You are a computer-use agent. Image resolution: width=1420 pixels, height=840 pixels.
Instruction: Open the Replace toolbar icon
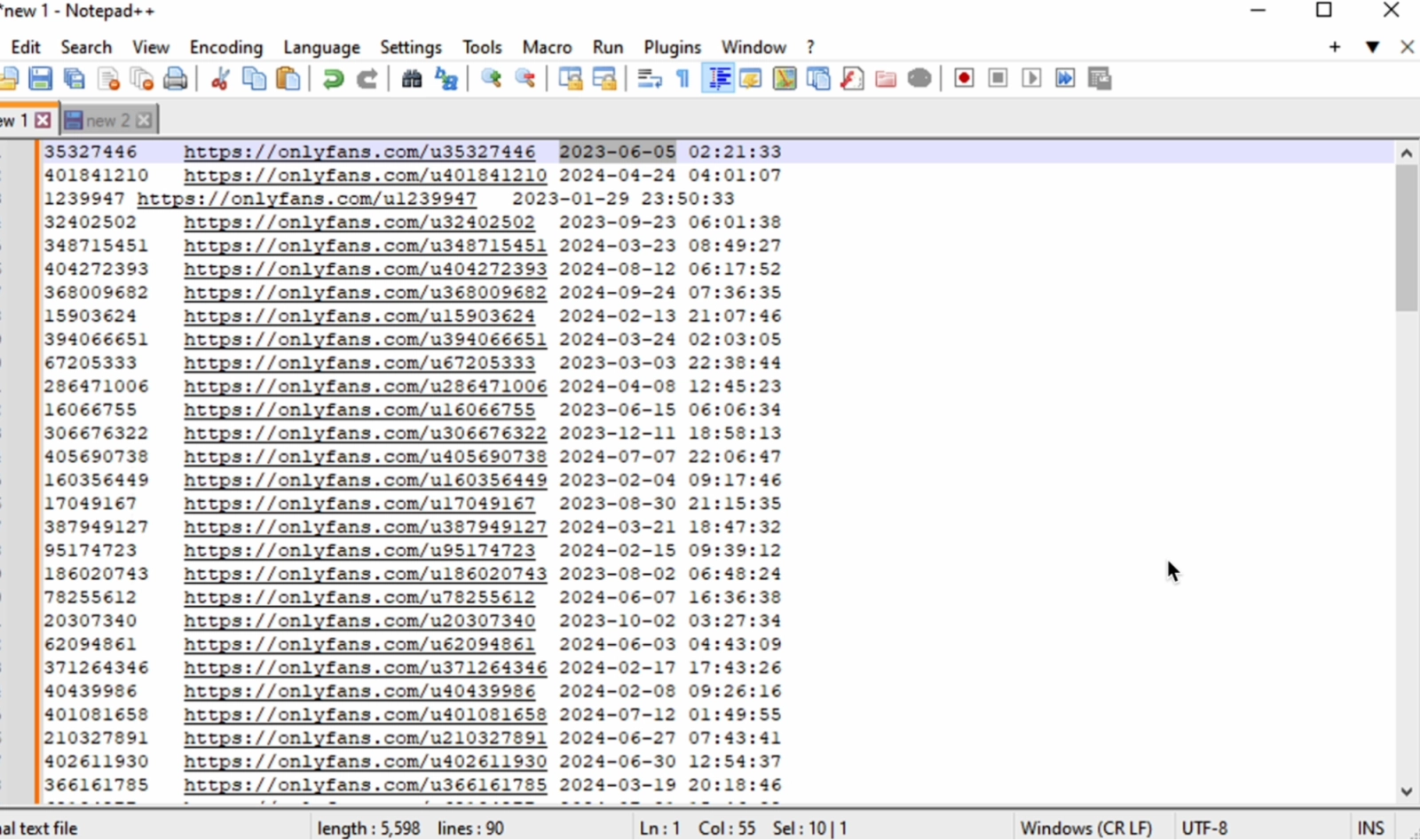point(446,79)
